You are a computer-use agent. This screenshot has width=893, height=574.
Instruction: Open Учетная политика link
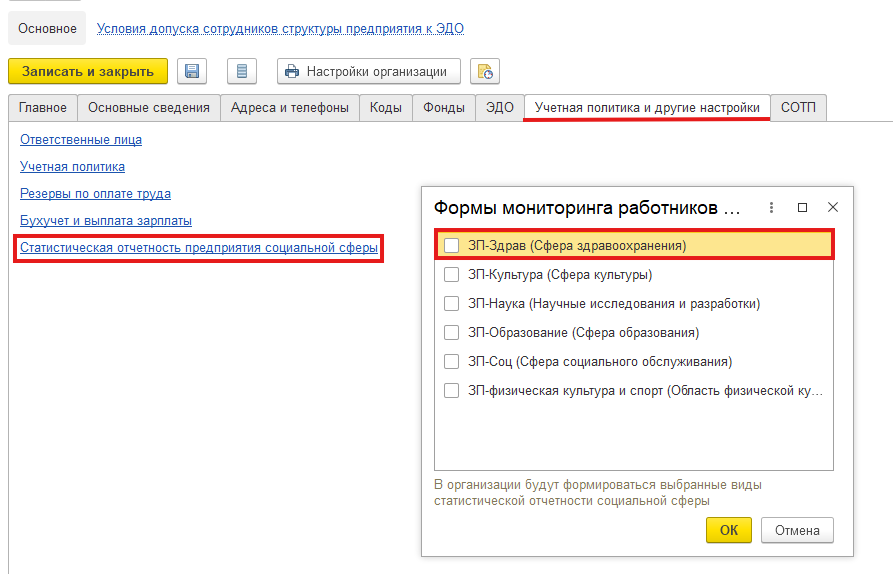point(72,167)
